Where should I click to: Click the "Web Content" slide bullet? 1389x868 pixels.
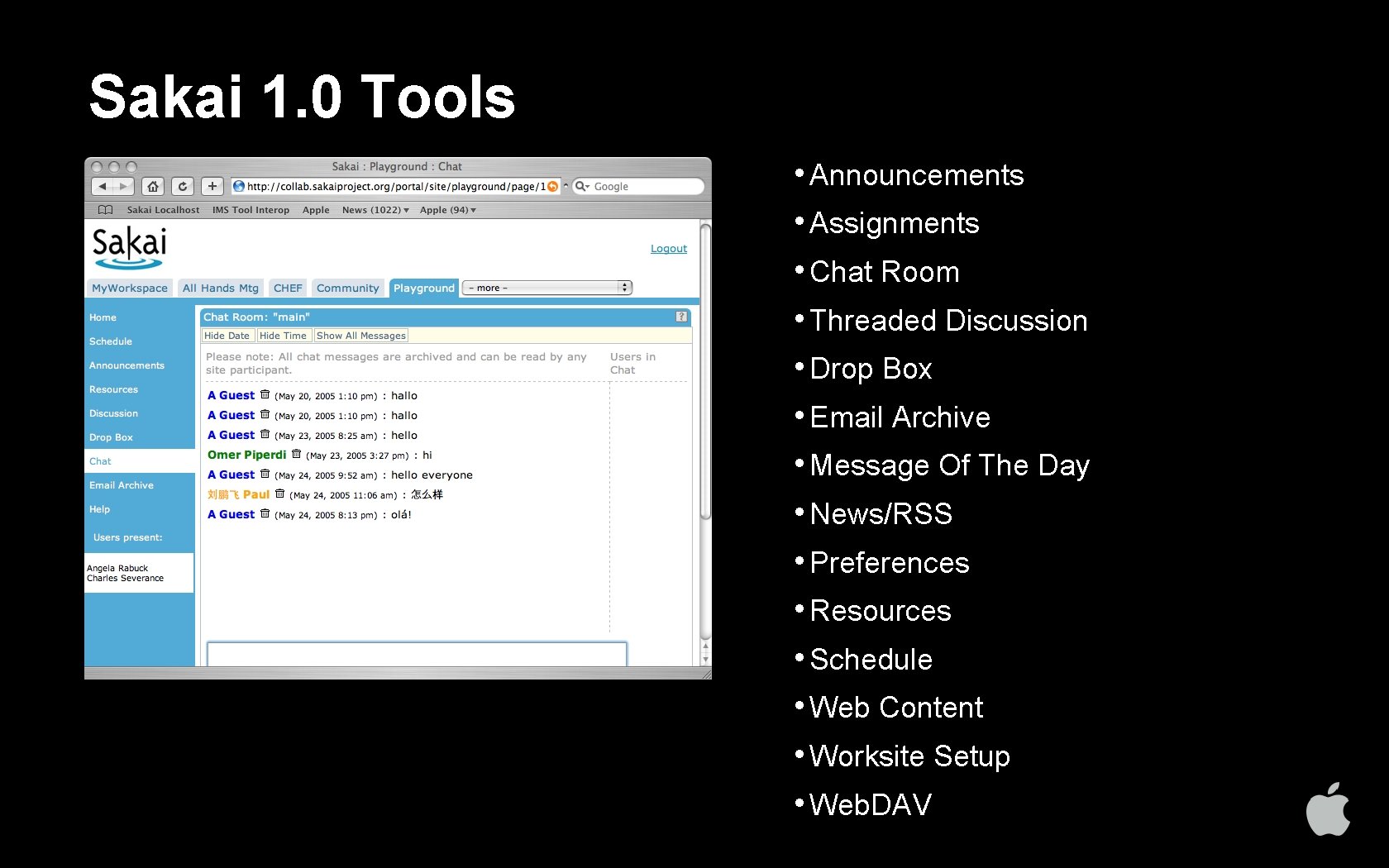point(896,708)
